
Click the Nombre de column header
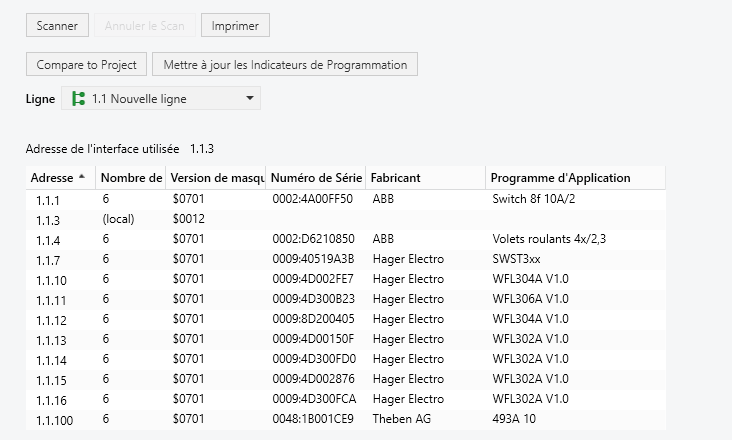click(131, 178)
